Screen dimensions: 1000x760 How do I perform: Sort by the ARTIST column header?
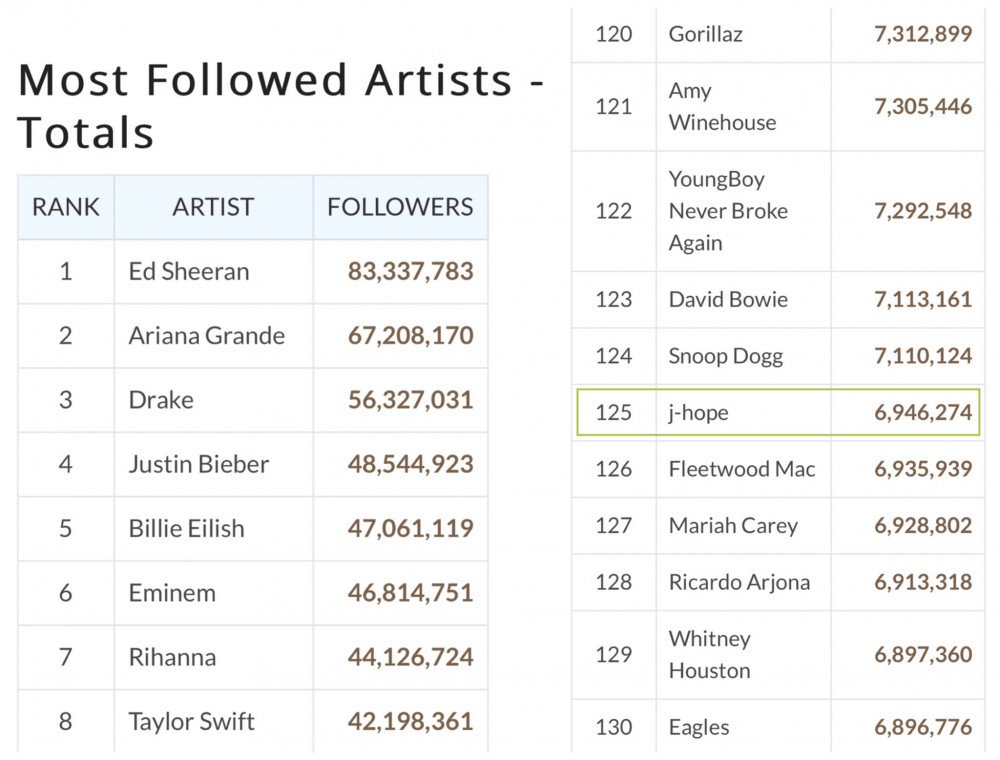[x=213, y=207]
